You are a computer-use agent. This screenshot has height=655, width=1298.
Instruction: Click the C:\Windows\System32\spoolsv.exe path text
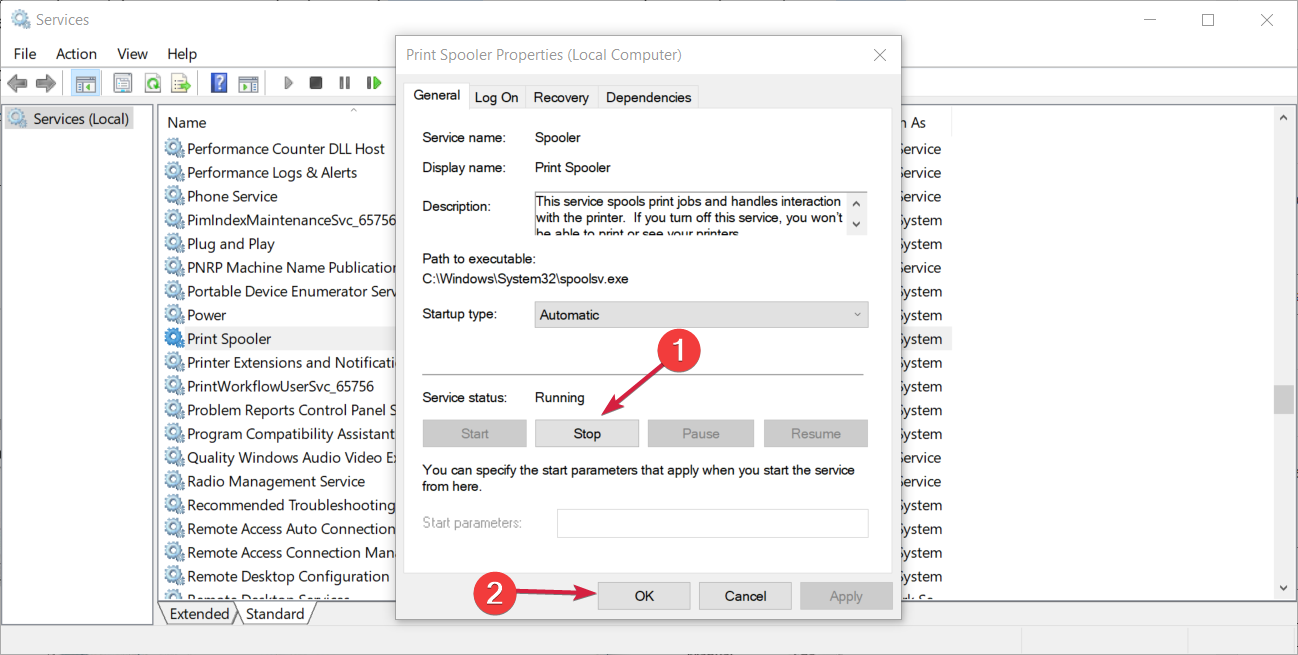(x=525, y=279)
